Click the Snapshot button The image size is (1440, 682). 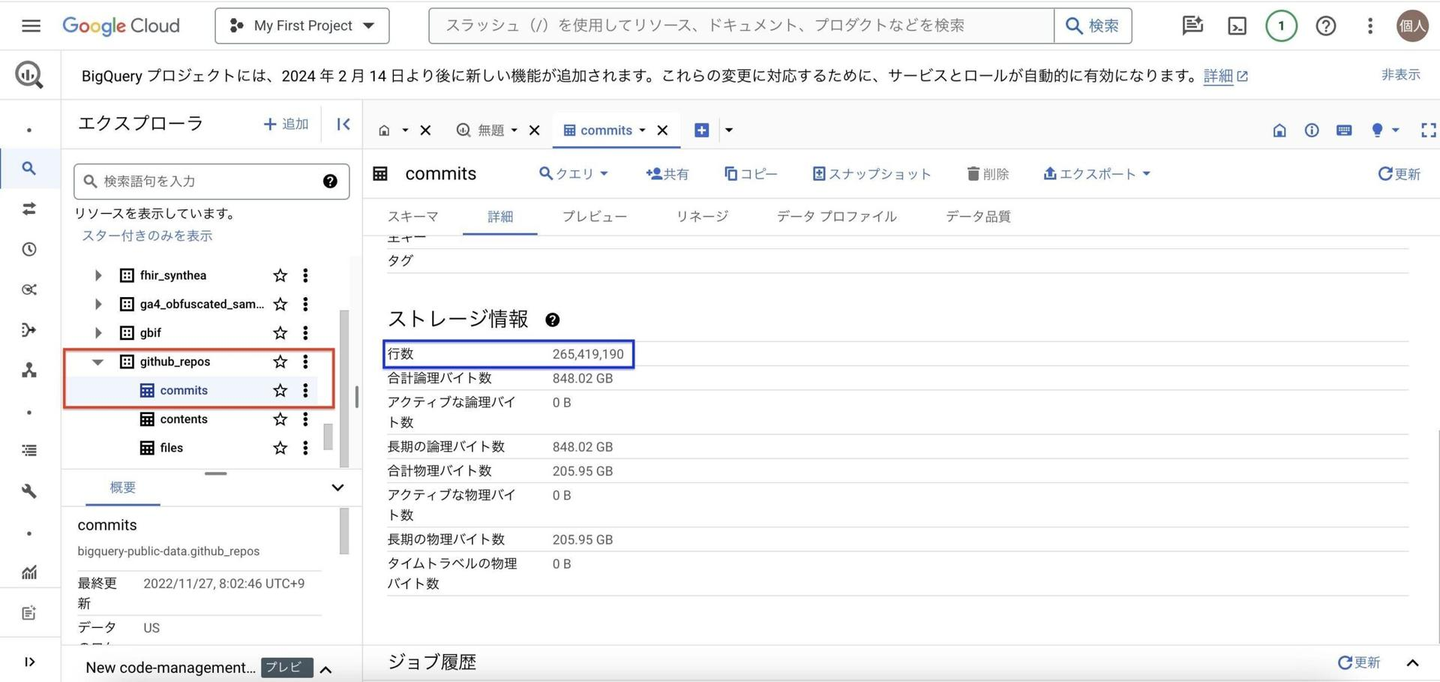click(x=871, y=174)
